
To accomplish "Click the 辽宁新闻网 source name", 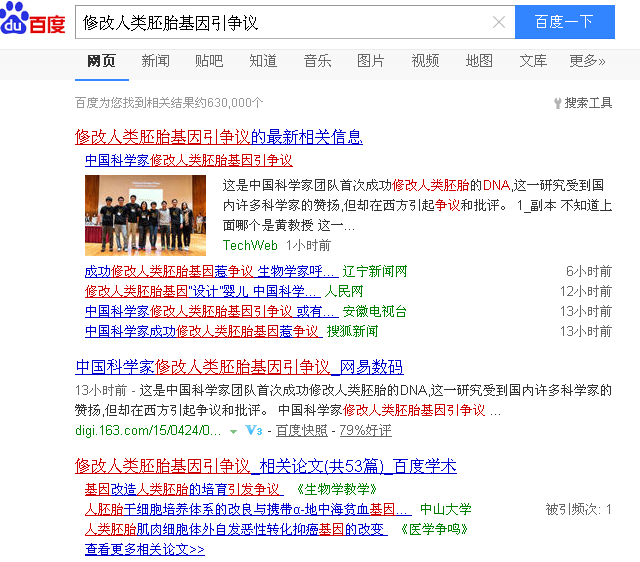I will (375, 271).
